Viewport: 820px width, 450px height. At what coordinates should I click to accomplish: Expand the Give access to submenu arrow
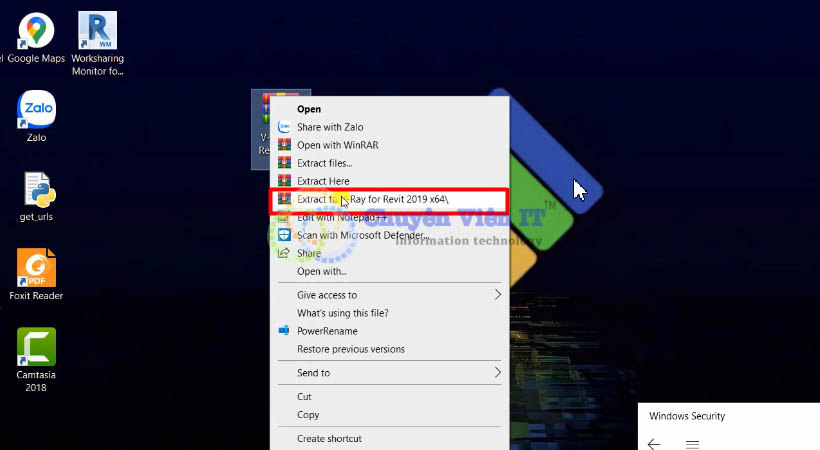pos(498,295)
